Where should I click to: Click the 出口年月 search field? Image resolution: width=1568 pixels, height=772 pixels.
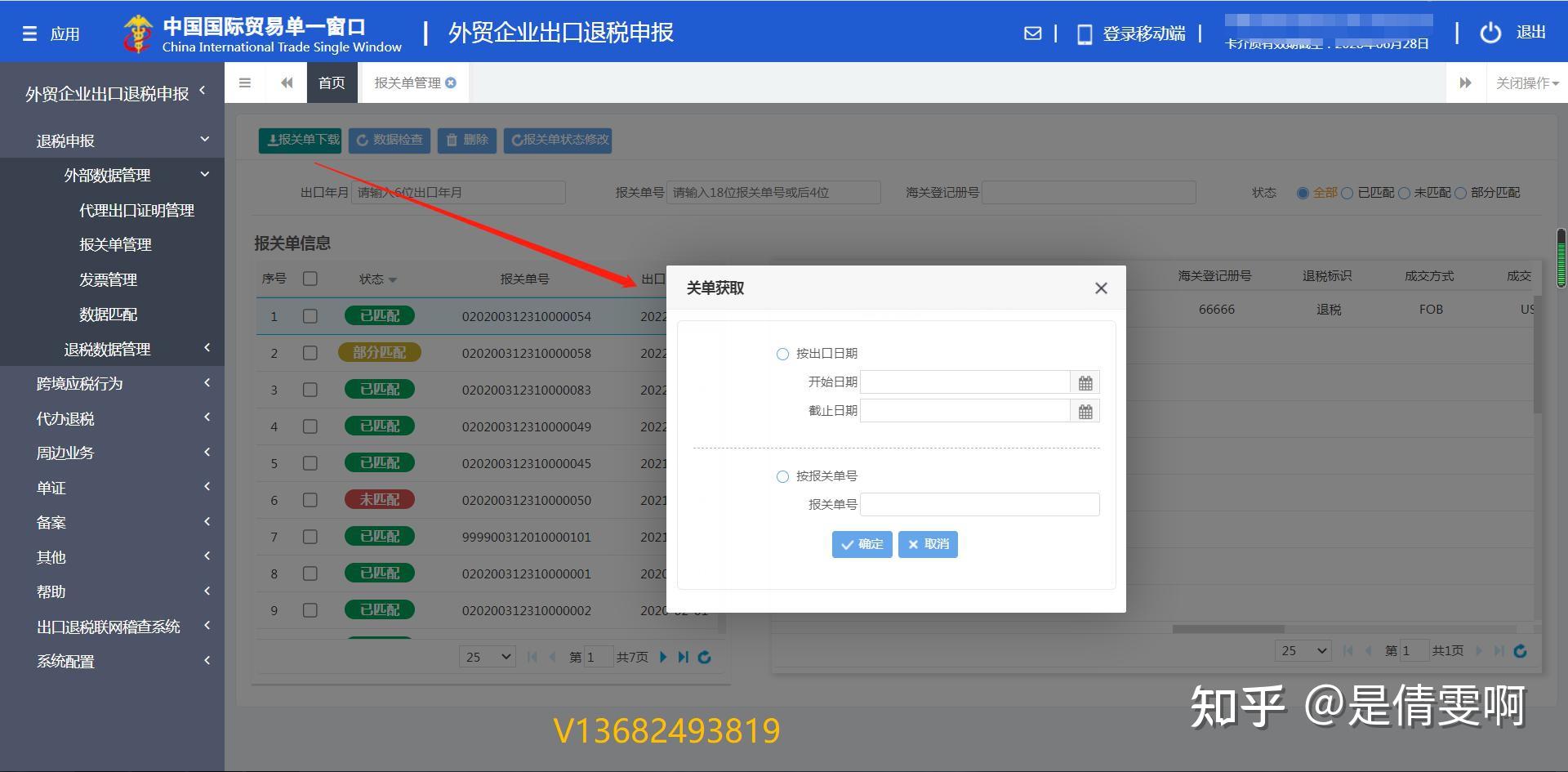pyautogui.click(x=458, y=193)
